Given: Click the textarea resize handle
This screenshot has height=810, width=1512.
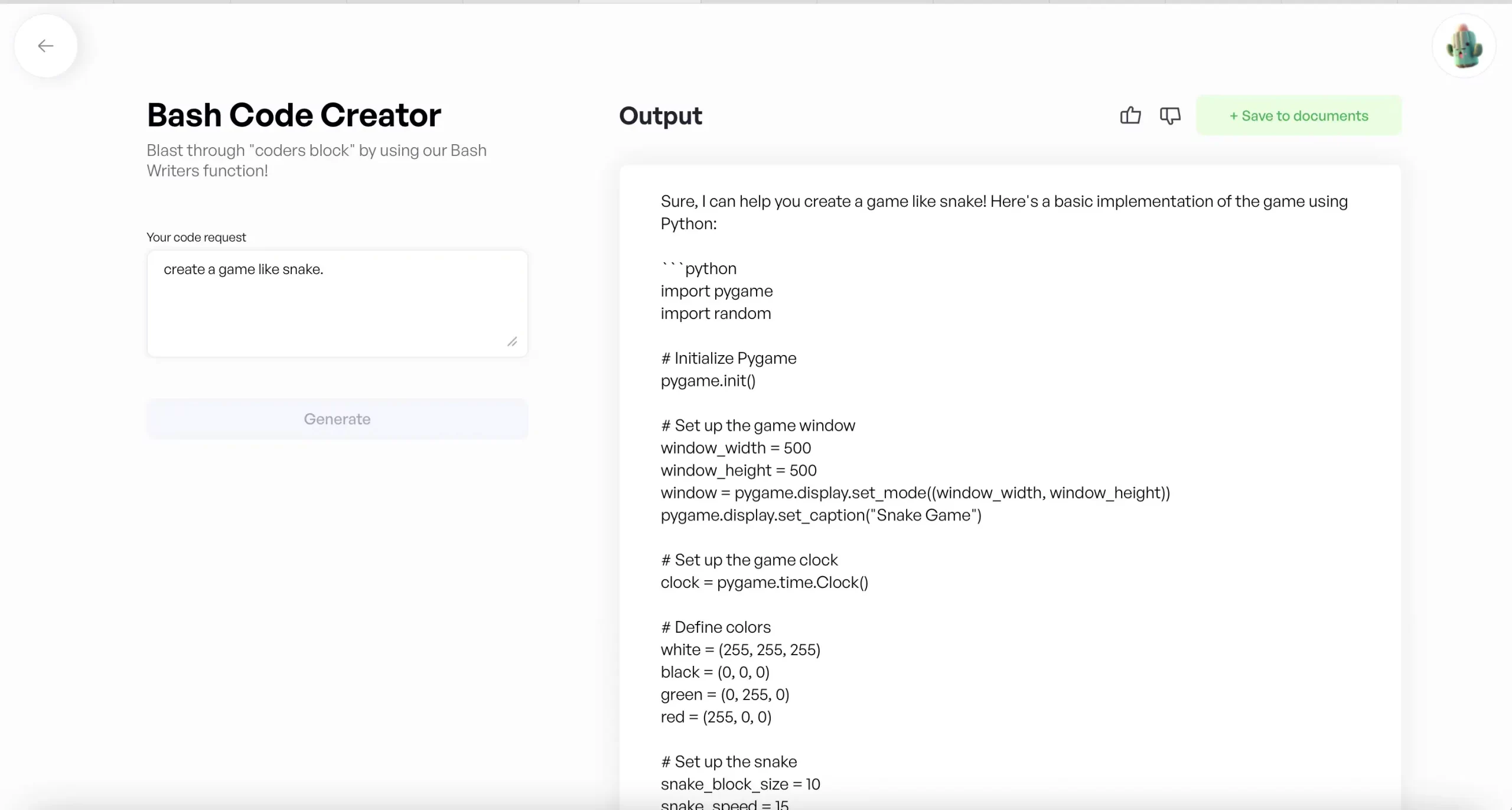Looking at the screenshot, I should [x=512, y=341].
